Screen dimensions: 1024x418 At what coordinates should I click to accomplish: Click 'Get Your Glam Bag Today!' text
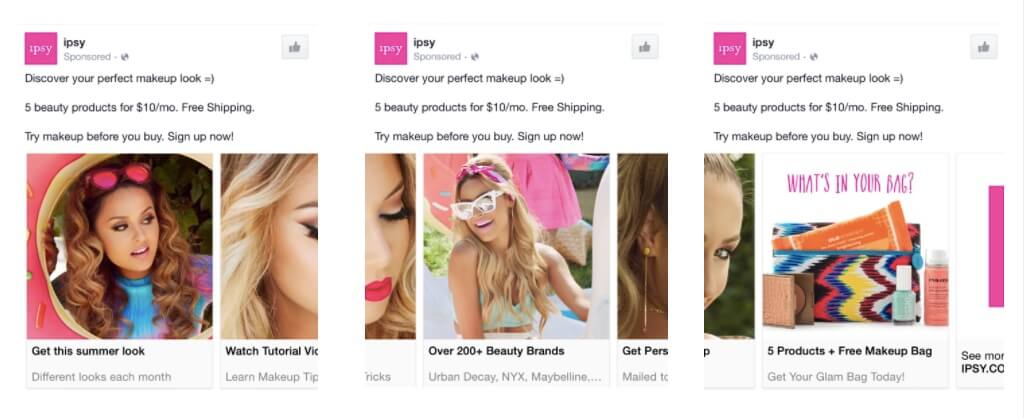(x=835, y=377)
